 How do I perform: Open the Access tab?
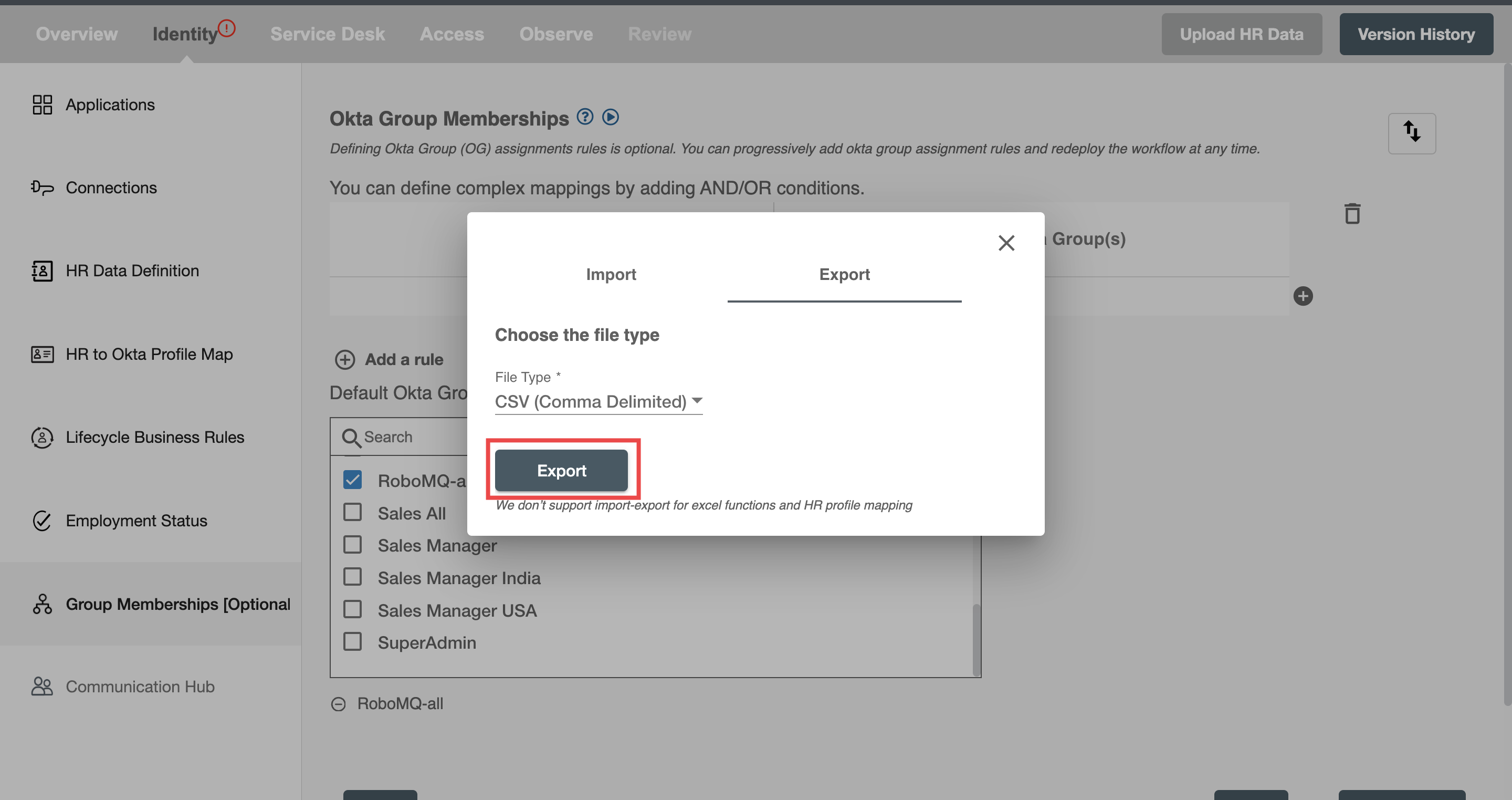point(452,34)
